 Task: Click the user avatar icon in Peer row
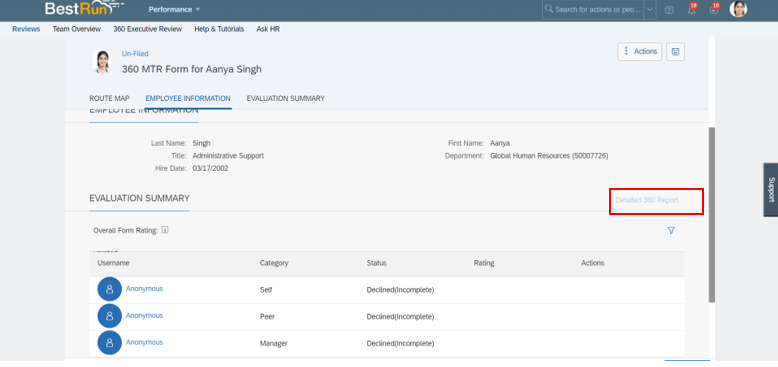click(x=110, y=316)
